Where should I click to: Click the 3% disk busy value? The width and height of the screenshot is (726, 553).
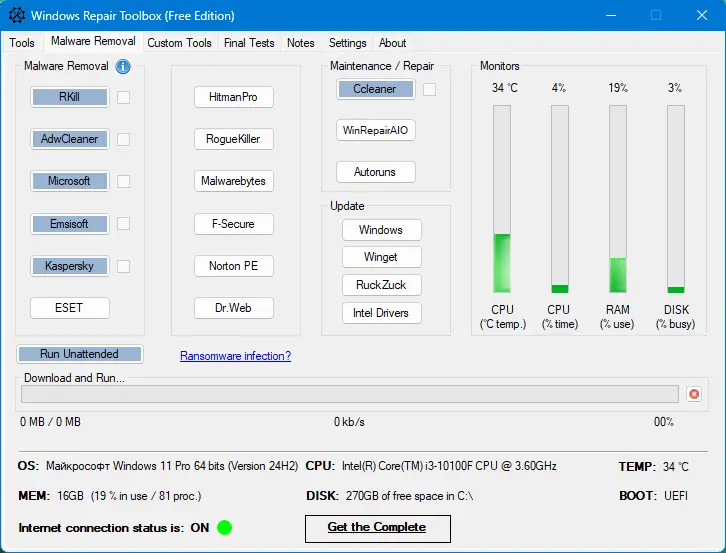675,88
